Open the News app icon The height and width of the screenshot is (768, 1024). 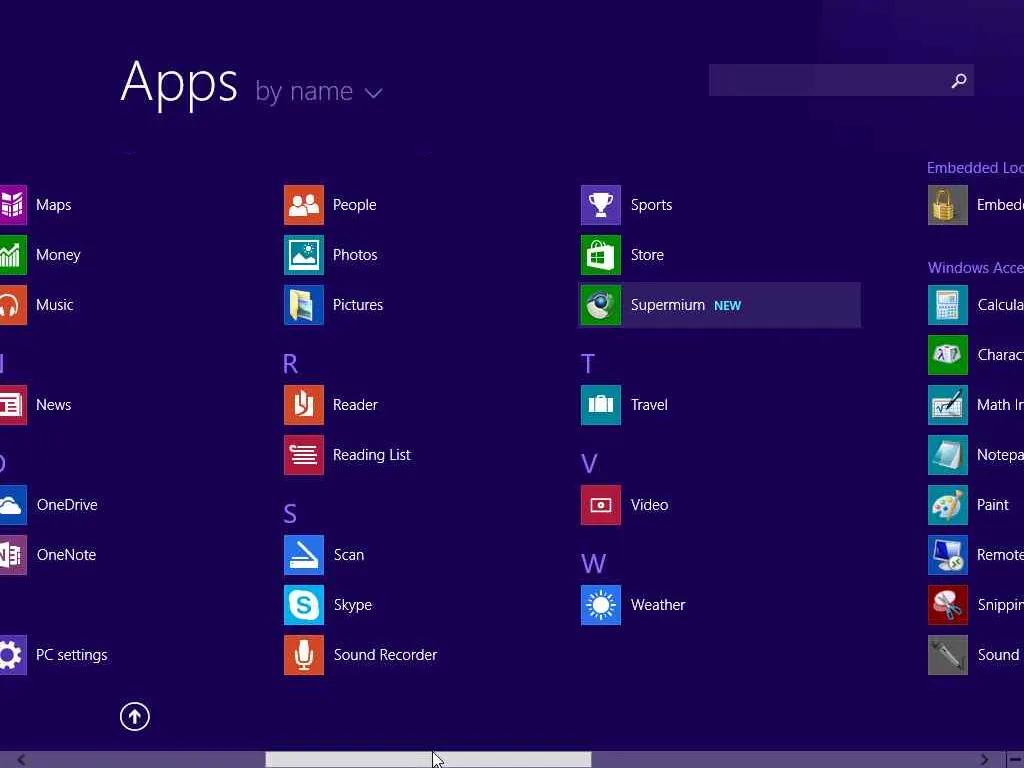coord(13,405)
